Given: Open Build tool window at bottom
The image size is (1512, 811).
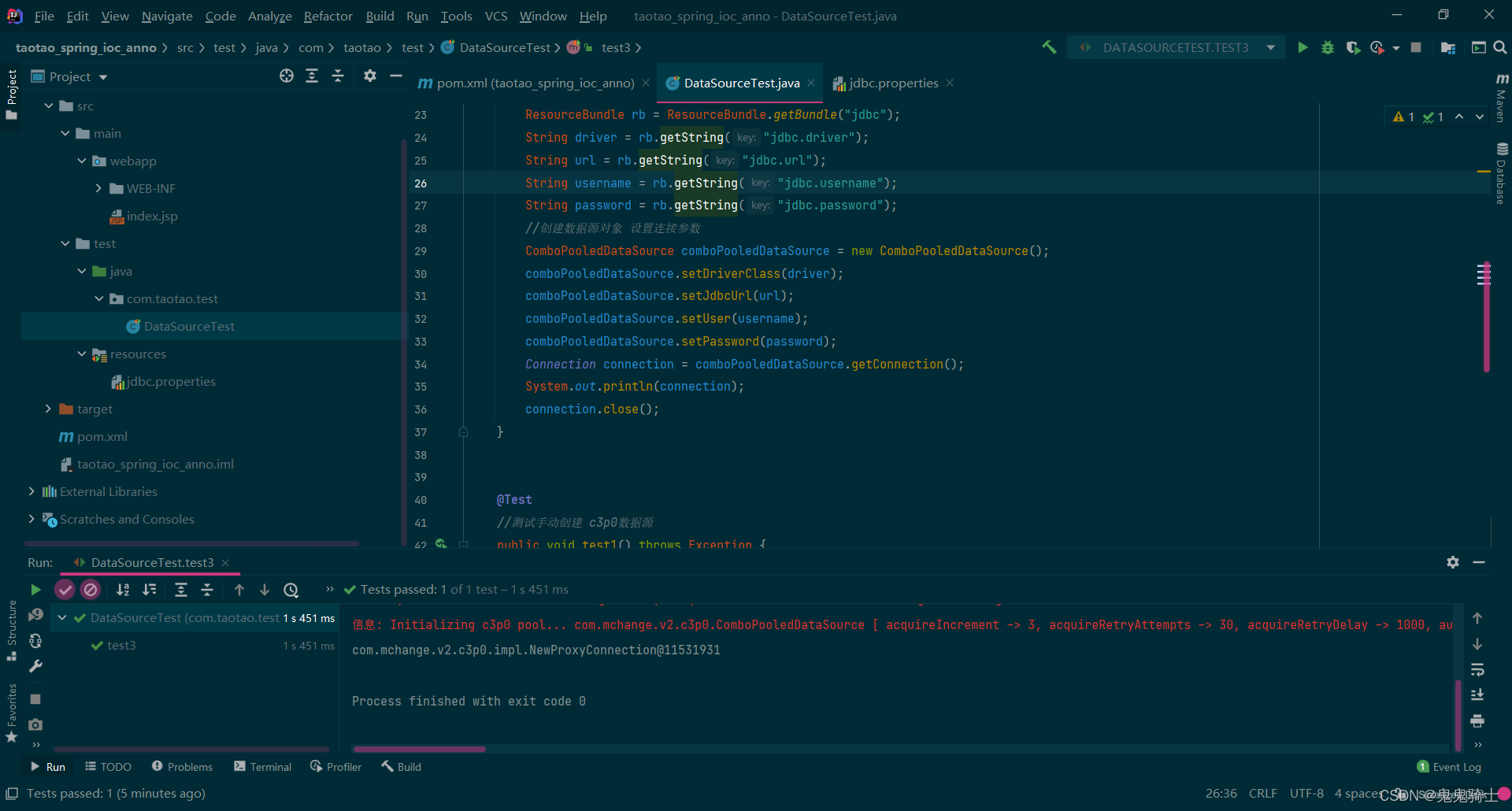Looking at the screenshot, I should pos(402,767).
